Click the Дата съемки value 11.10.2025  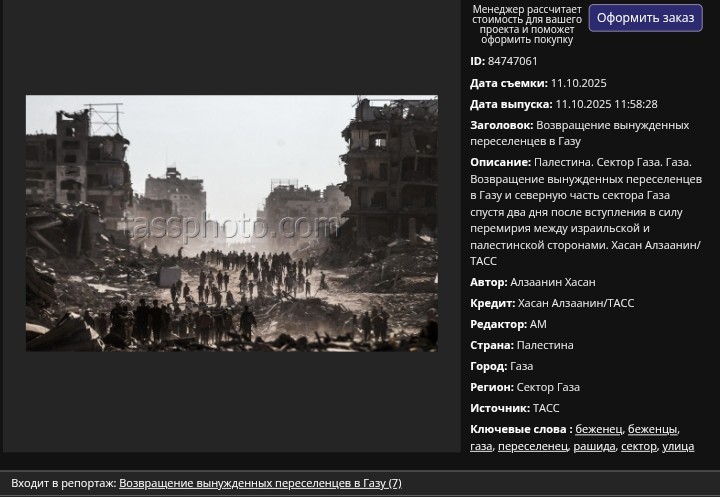[578, 83]
